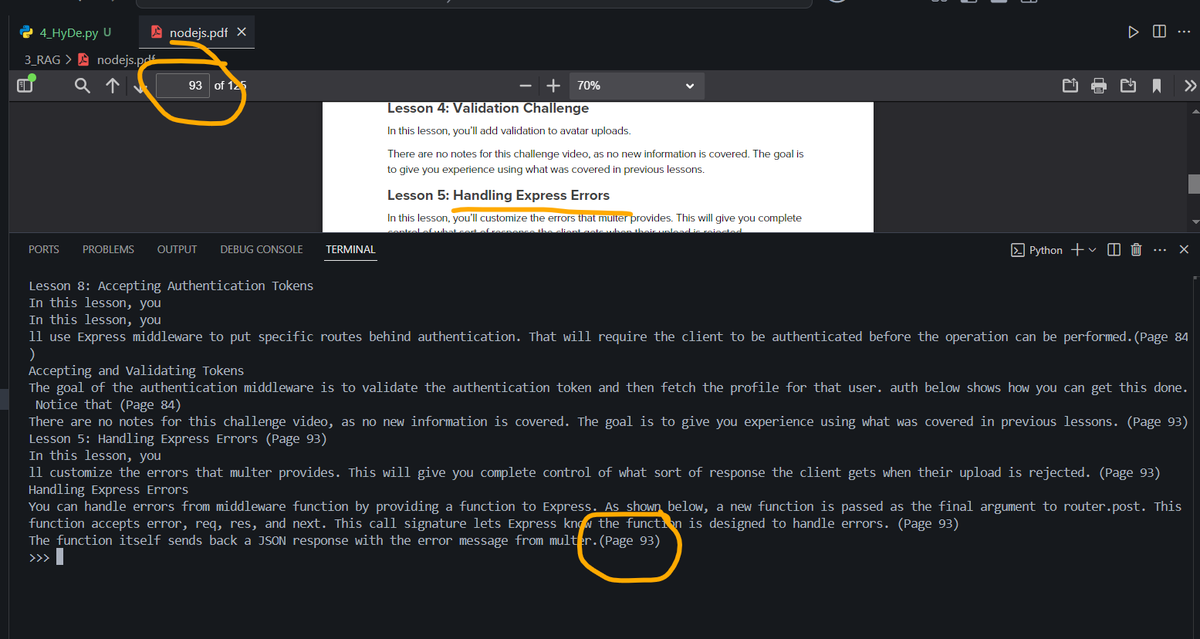
Task: Print the PDF document
Action: pyautogui.click(x=1099, y=86)
